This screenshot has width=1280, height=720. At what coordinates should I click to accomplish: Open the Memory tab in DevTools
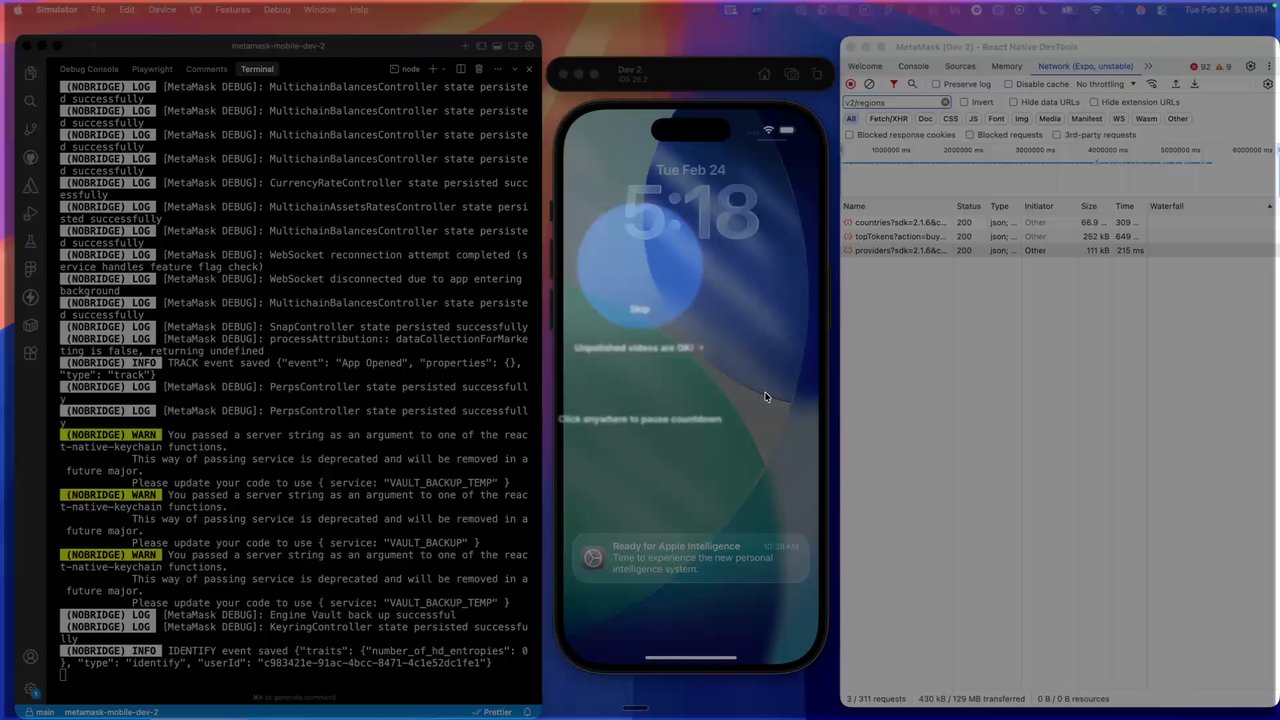pos(1007,66)
